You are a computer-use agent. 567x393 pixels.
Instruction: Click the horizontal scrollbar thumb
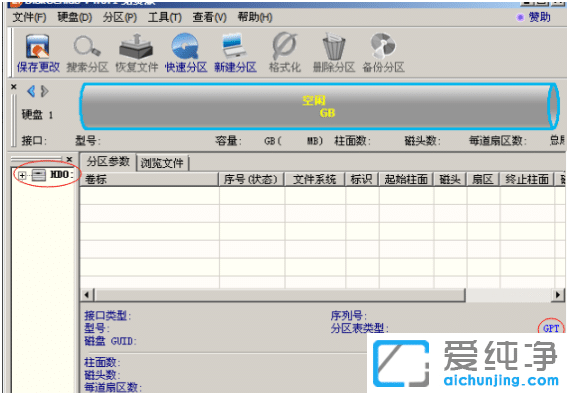pyautogui.click(x=280, y=295)
